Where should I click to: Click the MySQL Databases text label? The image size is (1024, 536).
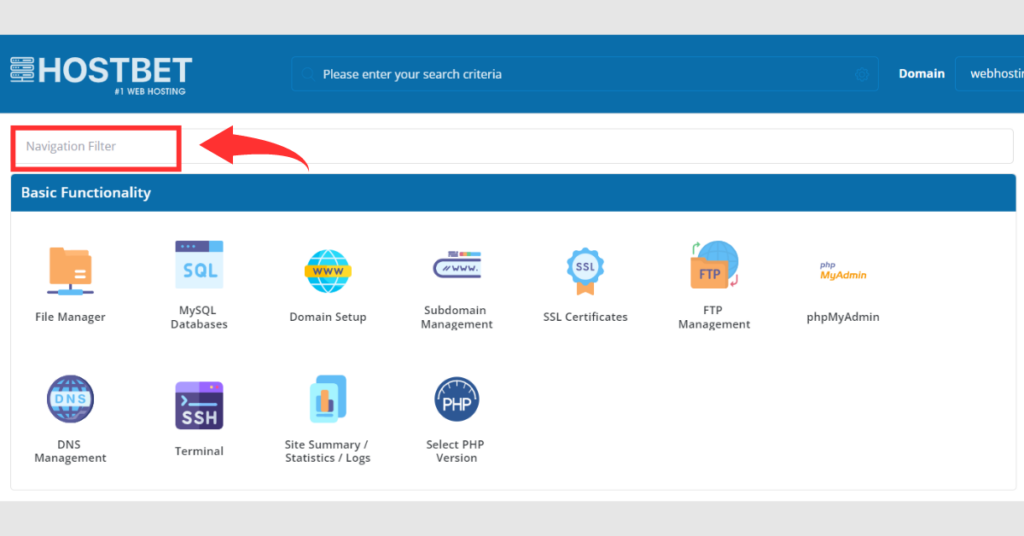point(199,317)
